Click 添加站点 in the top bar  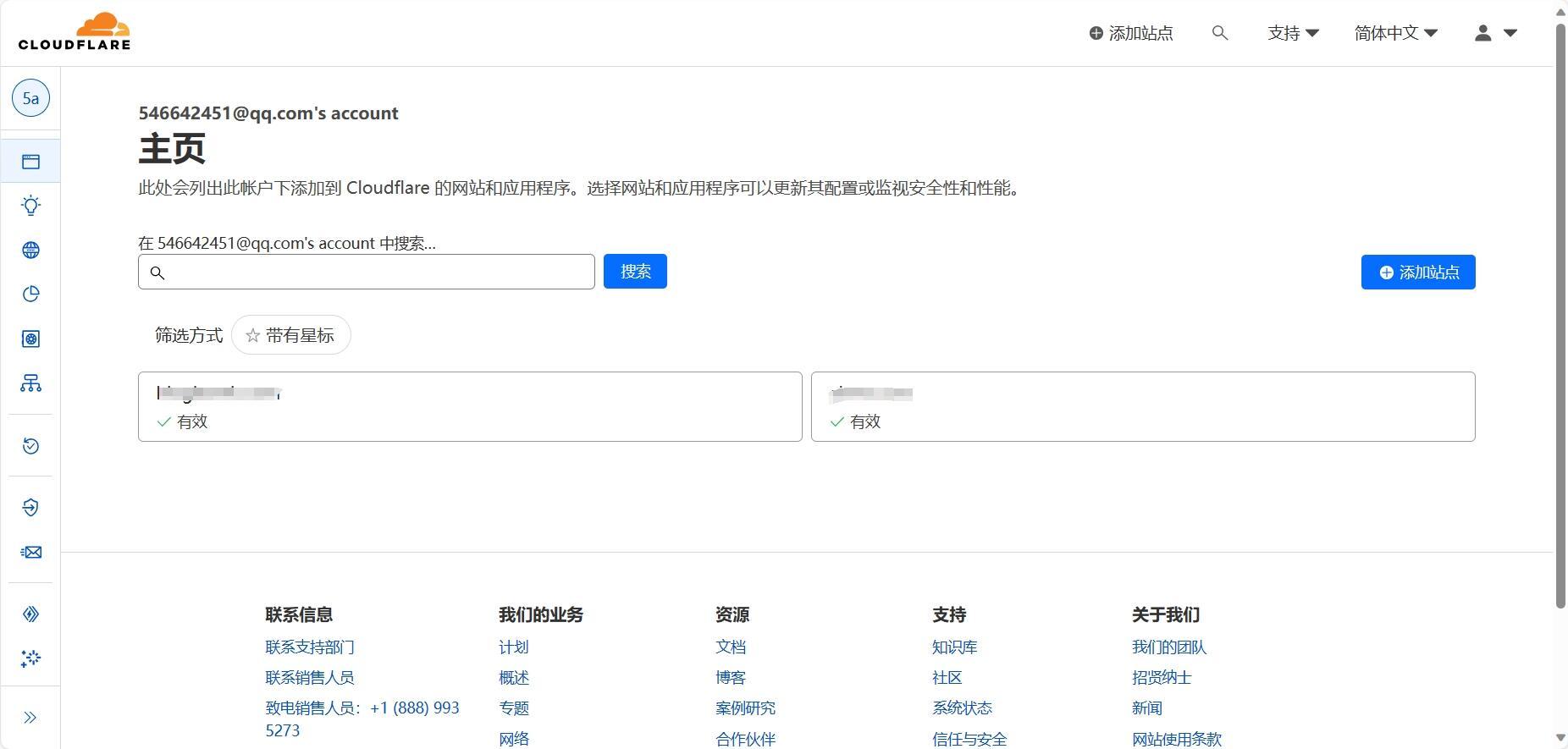[1131, 33]
